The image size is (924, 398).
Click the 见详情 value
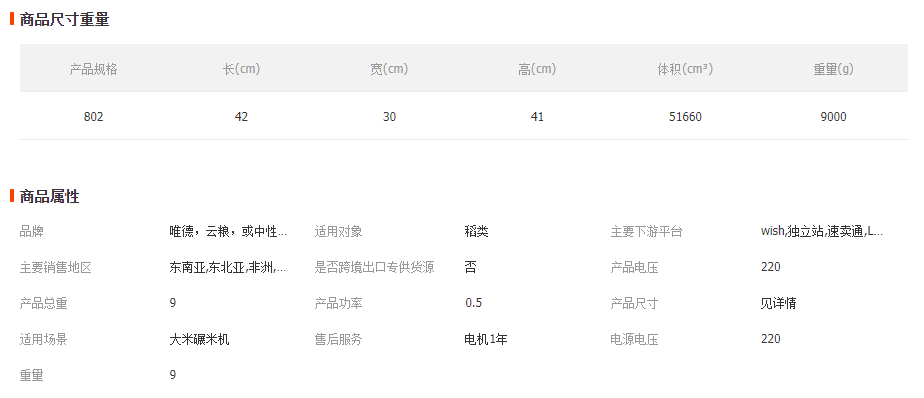[x=778, y=304]
